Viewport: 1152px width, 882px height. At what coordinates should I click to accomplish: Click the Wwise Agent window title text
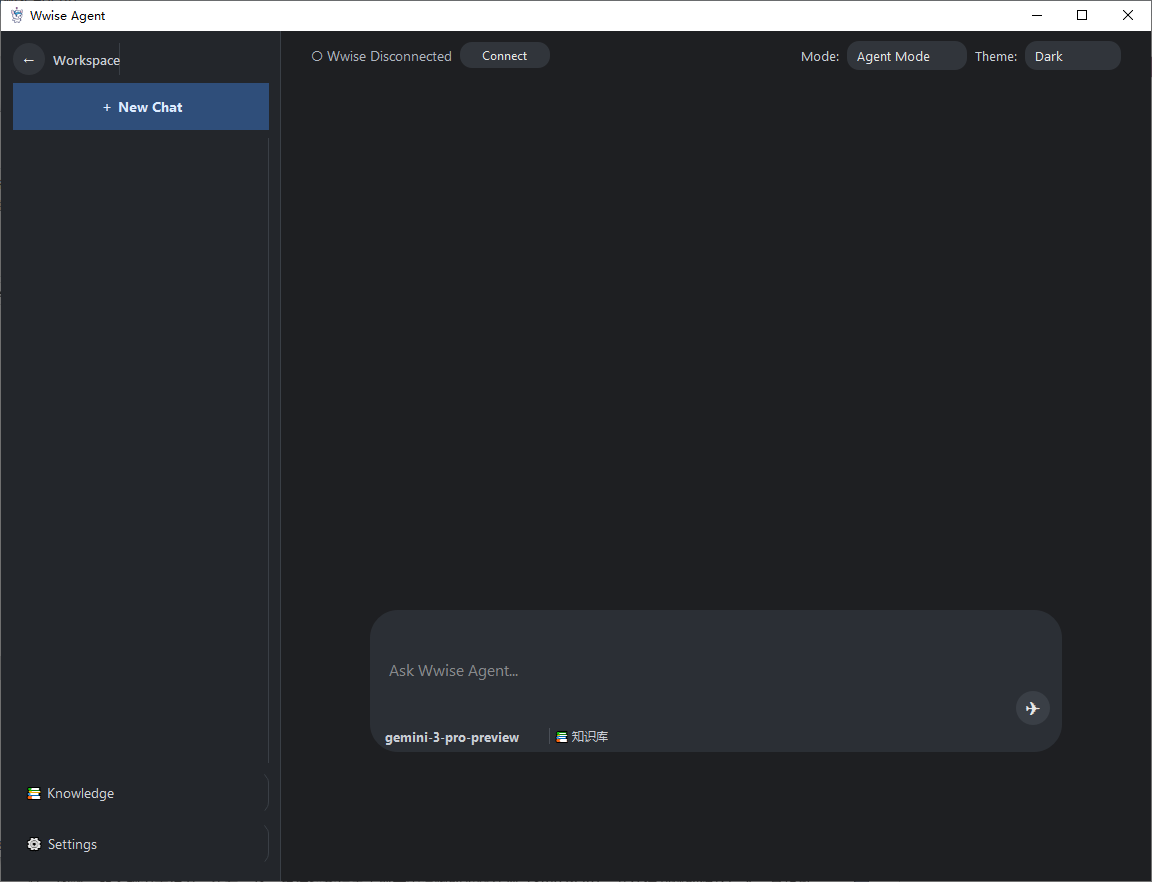pyautogui.click(x=68, y=15)
